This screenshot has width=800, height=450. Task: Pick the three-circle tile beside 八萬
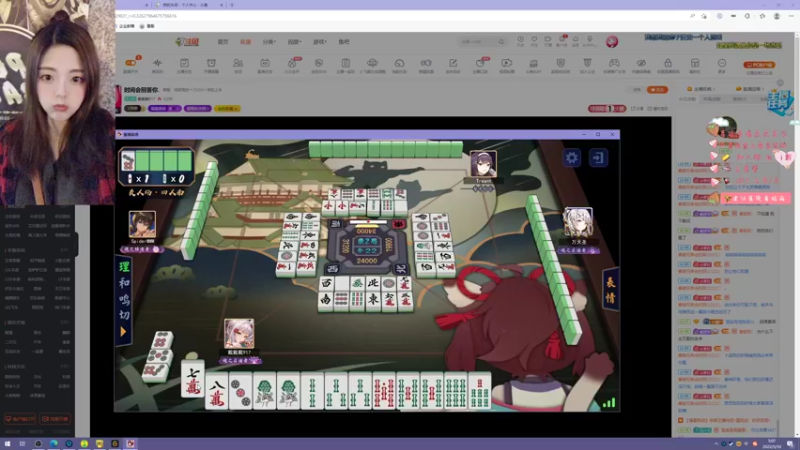pos(240,392)
